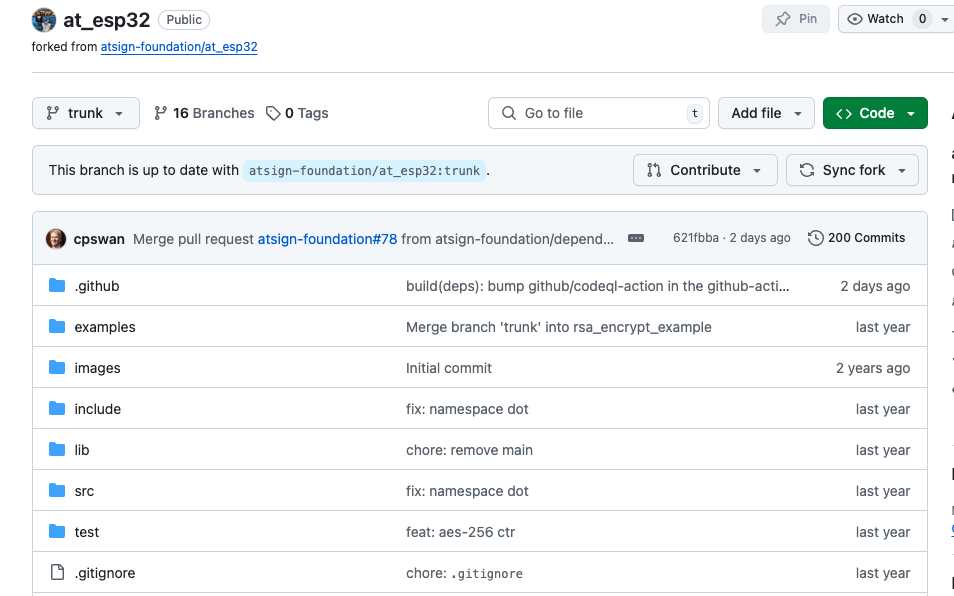The image size is (954, 596).
Task: Open the Watch dropdown arrow
Action: (x=944, y=19)
